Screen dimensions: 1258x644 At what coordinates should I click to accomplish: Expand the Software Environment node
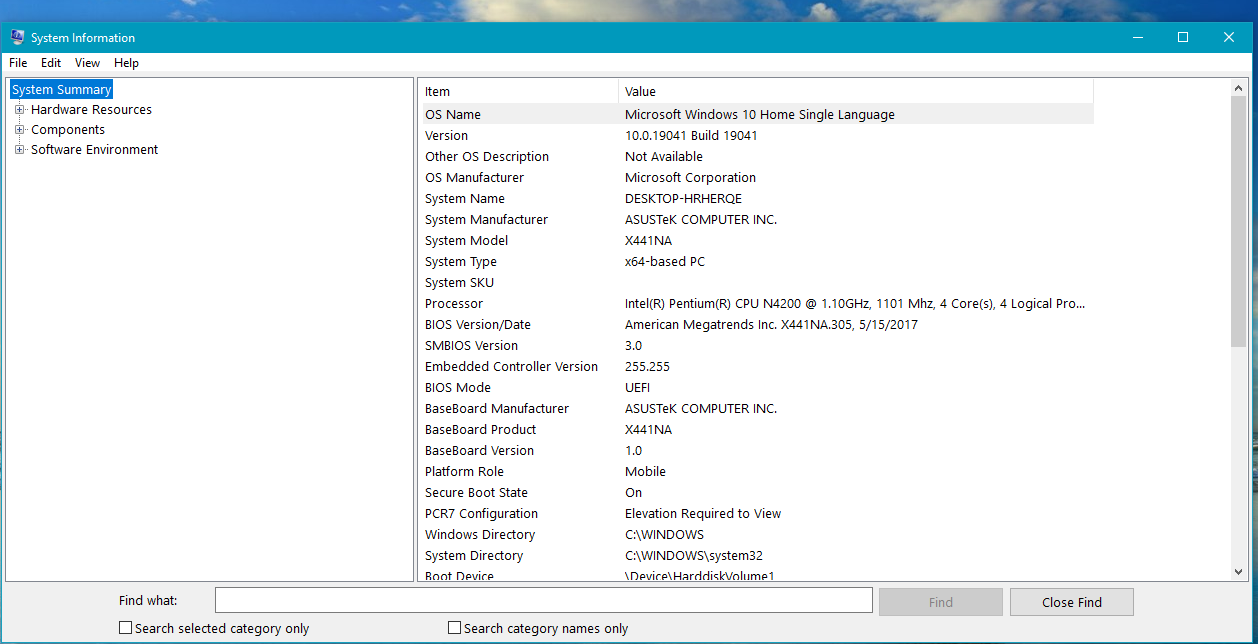(x=19, y=150)
